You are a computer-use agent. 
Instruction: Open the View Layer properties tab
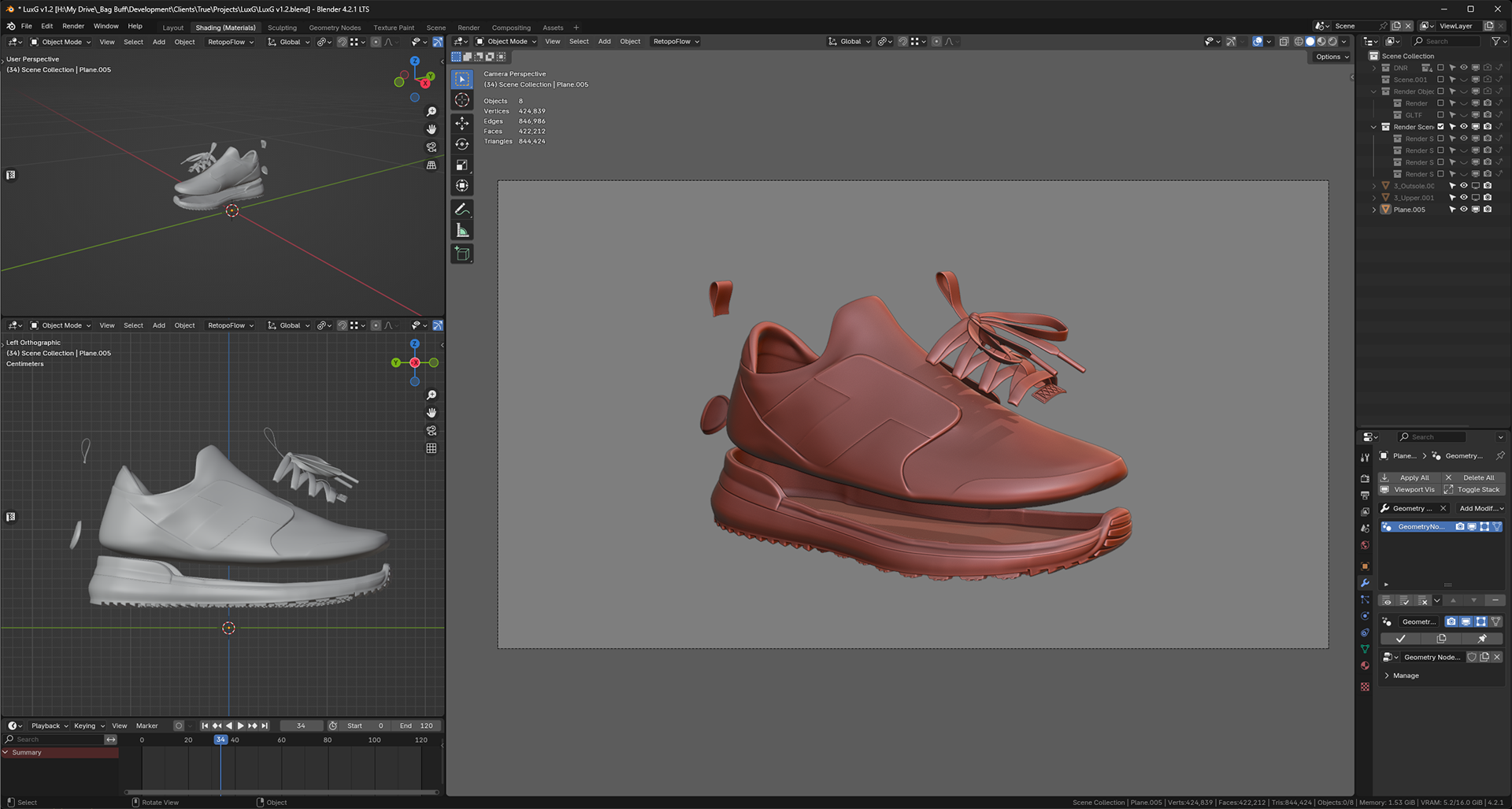tap(1365, 511)
